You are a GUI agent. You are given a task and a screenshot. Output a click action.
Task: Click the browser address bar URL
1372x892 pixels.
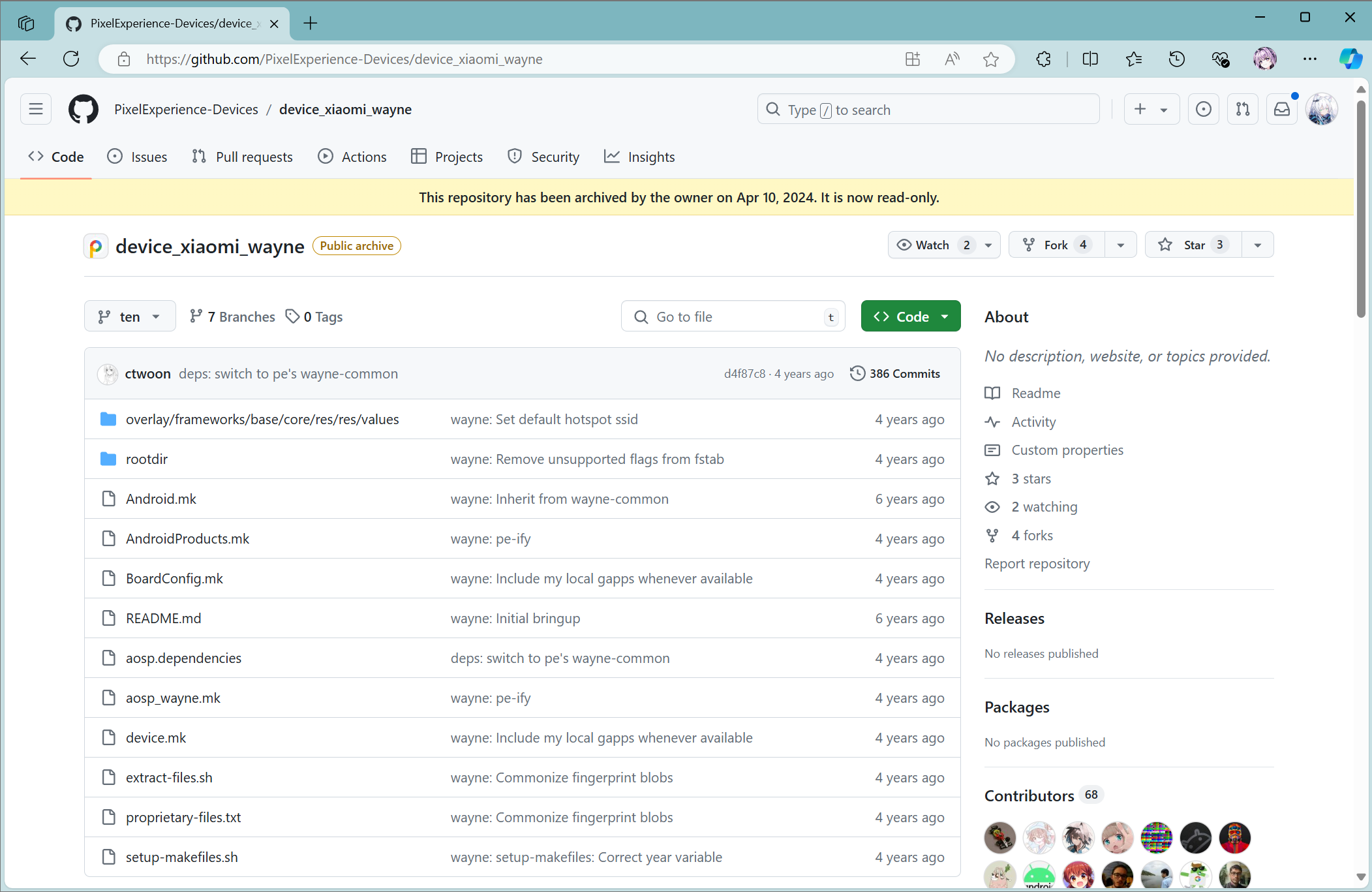pos(344,59)
